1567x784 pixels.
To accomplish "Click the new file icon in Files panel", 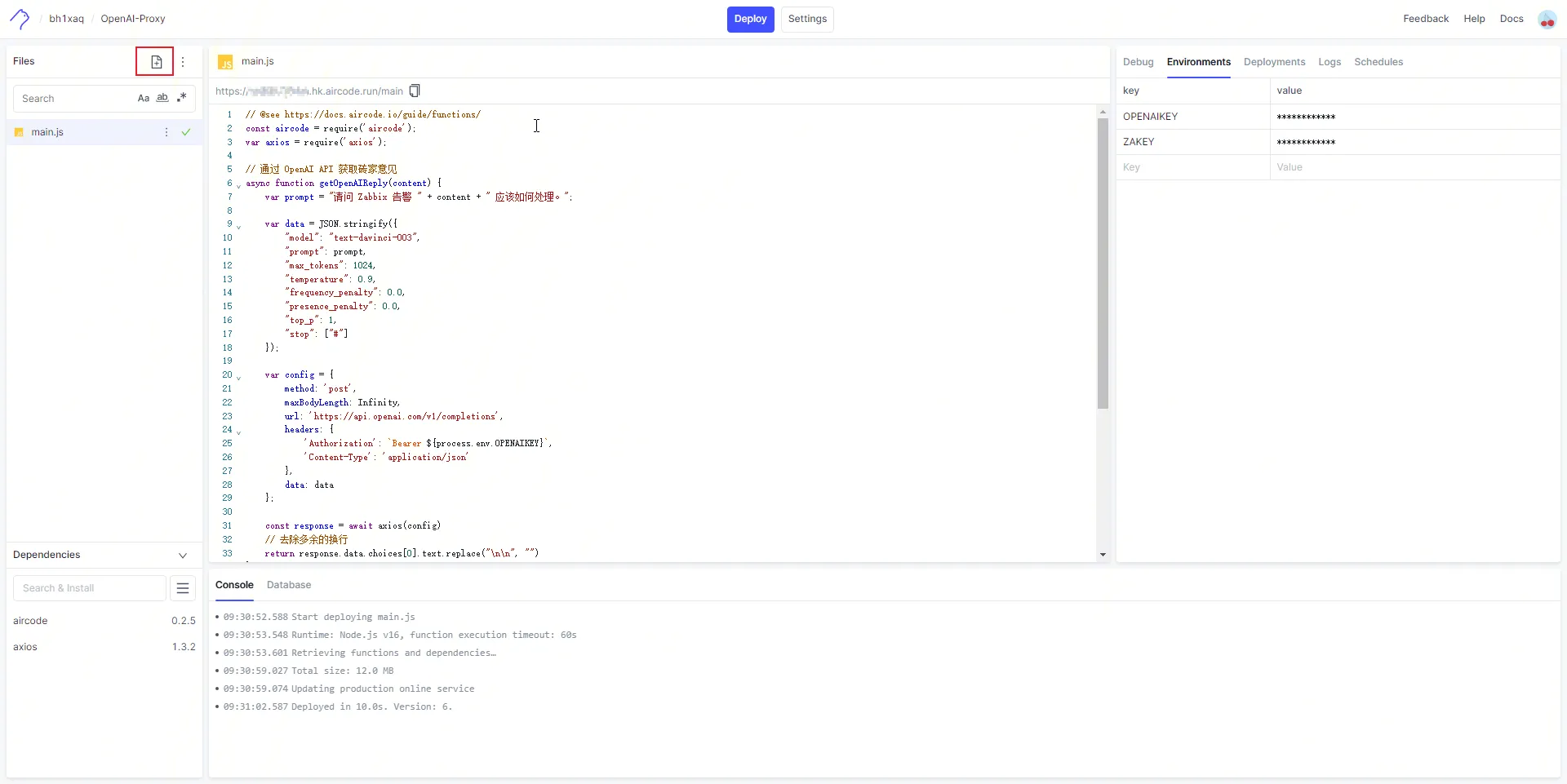I will click(156, 62).
